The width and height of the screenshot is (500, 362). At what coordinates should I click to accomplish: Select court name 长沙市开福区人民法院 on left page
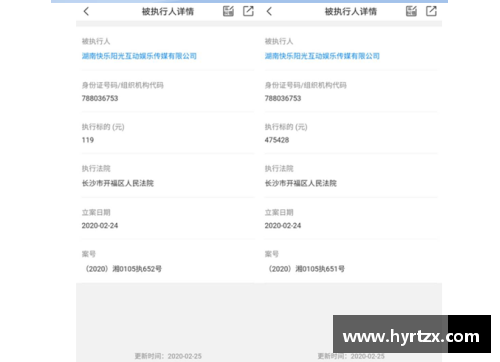118,183
